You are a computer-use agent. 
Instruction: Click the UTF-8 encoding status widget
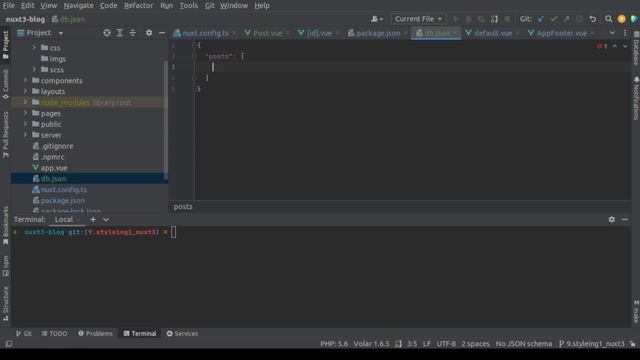point(446,344)
